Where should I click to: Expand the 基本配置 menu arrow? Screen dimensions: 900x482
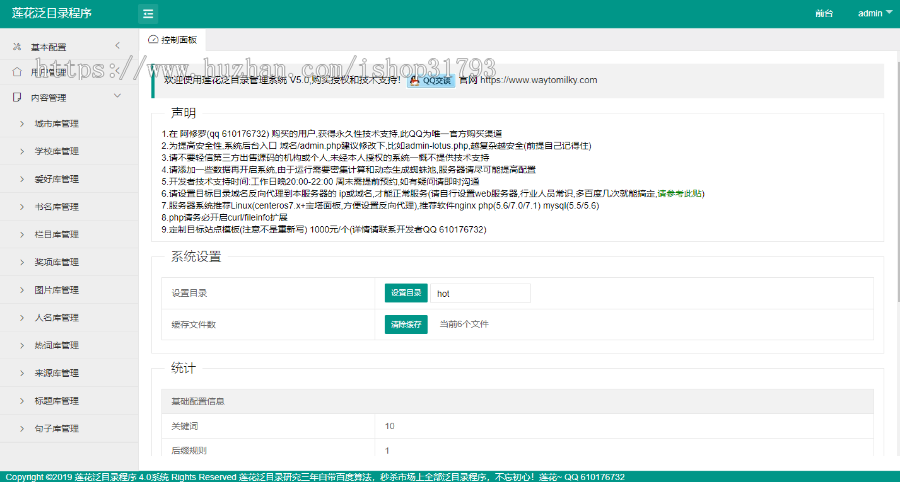(117, 45)
